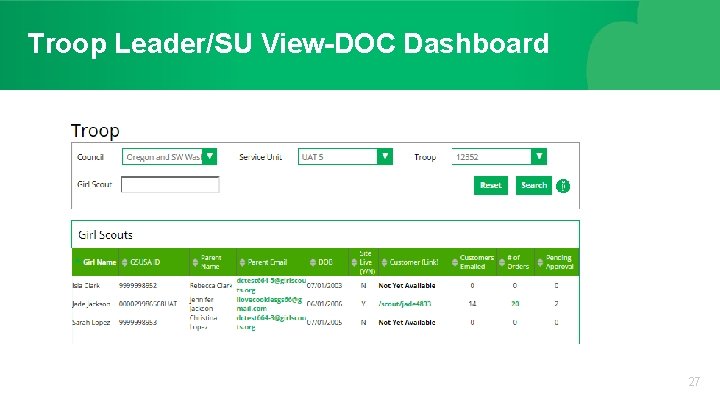The image size is (720, 405).
Task: Sort by the Pending Approval column icon
Action: 540,262
